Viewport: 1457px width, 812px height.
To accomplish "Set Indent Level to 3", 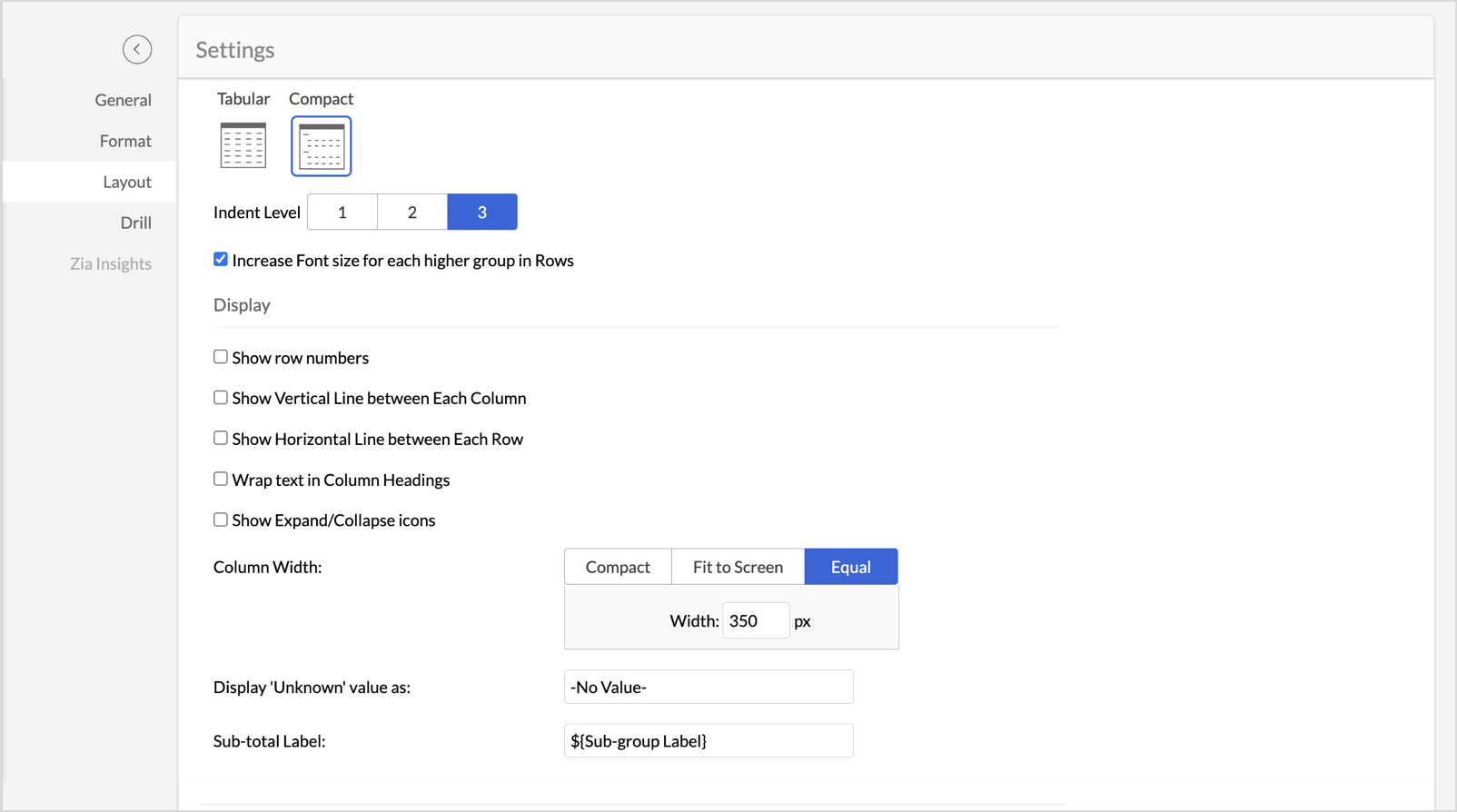I will [x=482, y=212].
